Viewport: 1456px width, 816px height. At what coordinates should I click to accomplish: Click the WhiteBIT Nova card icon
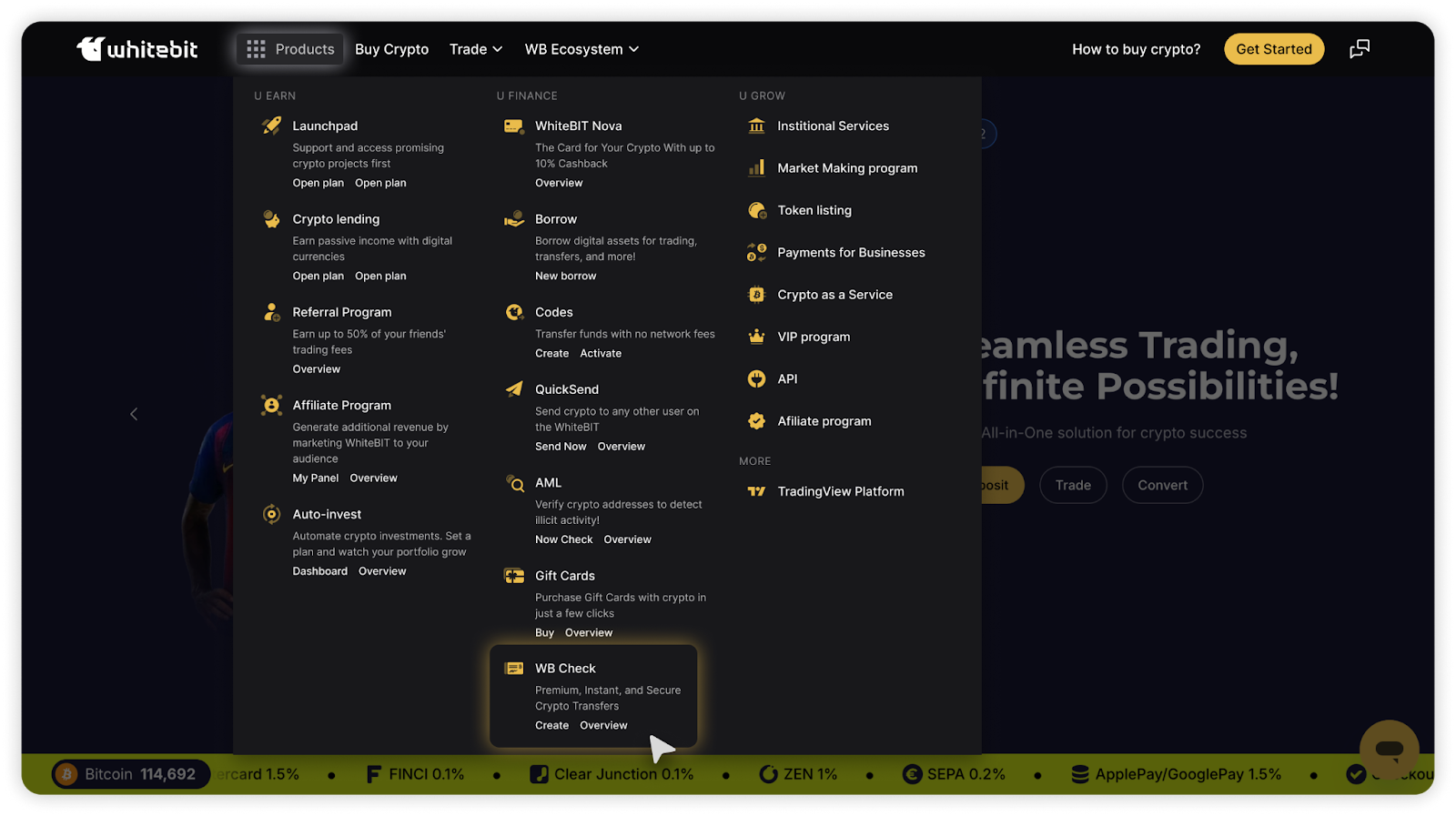[514, 126]
